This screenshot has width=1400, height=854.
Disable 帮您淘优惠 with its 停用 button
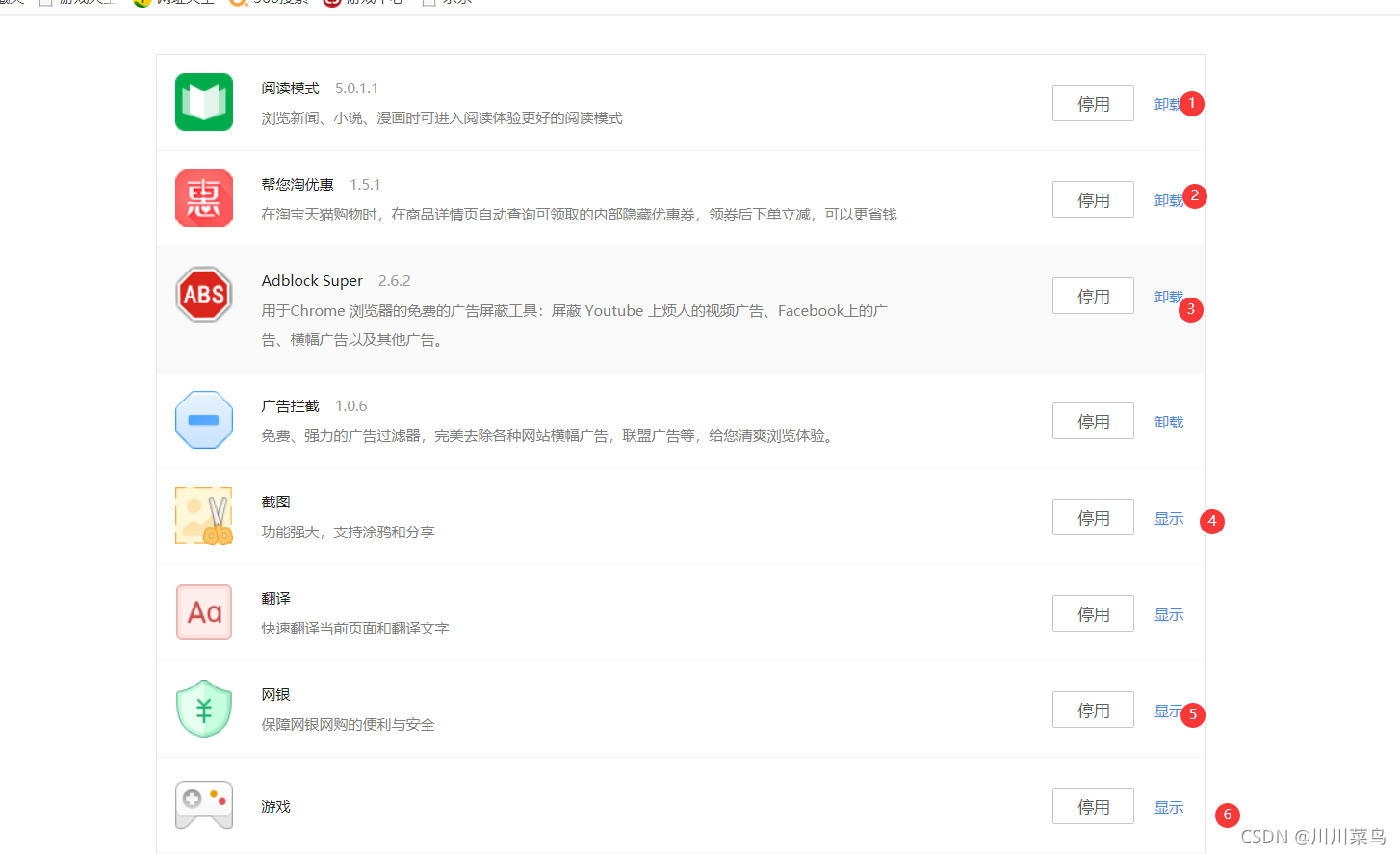coord(1093,200)
